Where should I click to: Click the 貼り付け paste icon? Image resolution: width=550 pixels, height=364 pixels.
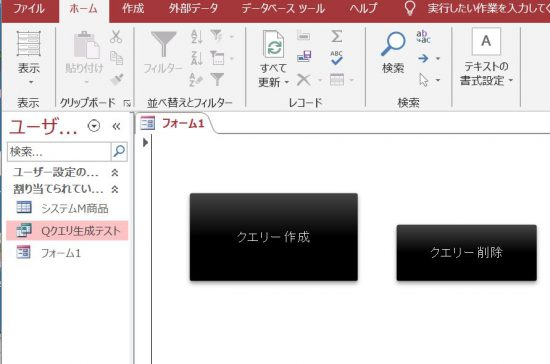(x=86, y=45)
